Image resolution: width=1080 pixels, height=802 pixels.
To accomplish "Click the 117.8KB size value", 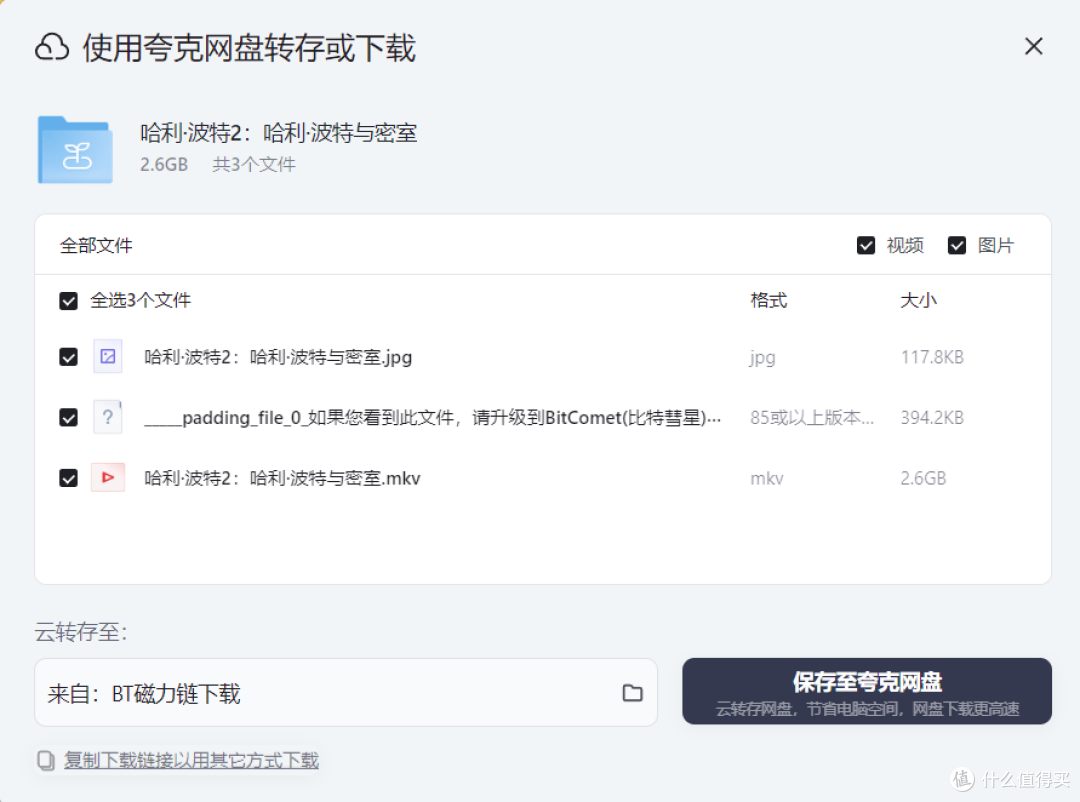I will [x=932, y=357].
